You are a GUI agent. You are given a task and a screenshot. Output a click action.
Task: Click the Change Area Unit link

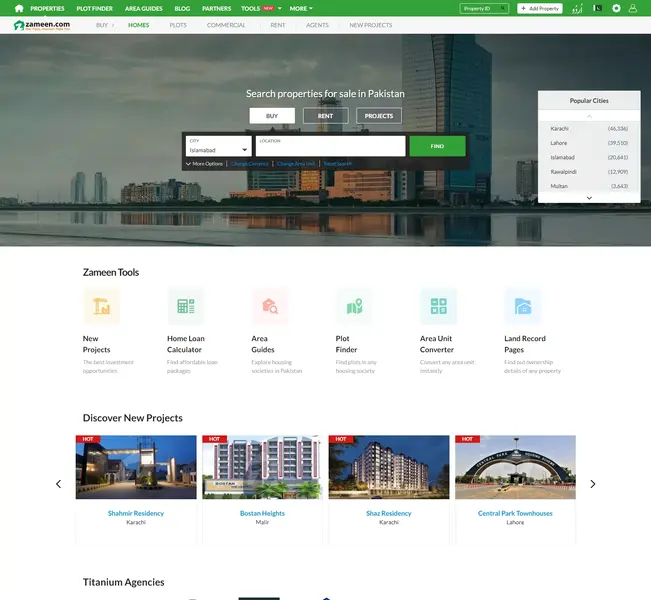pyautogui.click(x=296, y=164)
